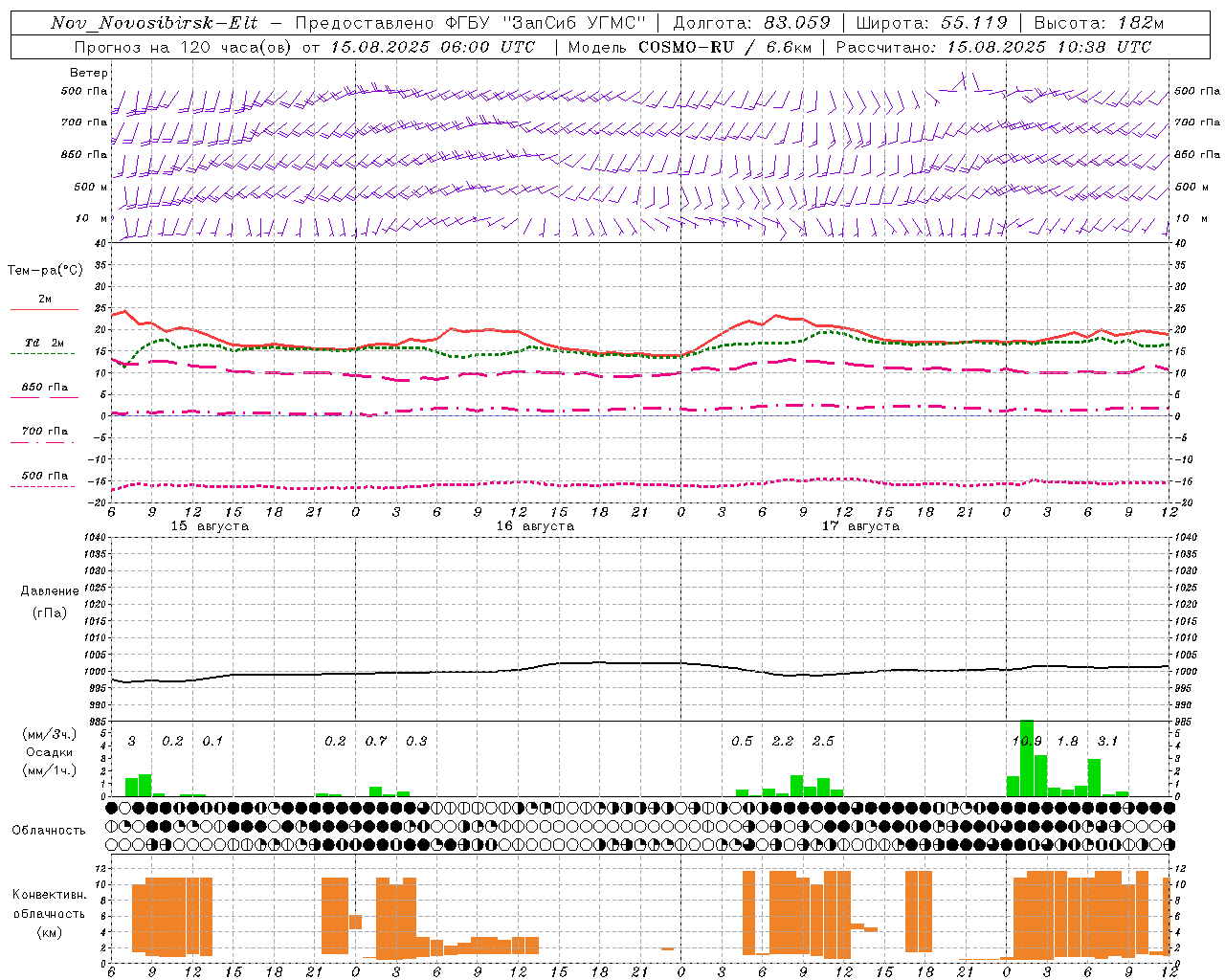This screenshot has width=1225, height=980.
Task: Click the date label 15 августа
Action: pos(210,526)
